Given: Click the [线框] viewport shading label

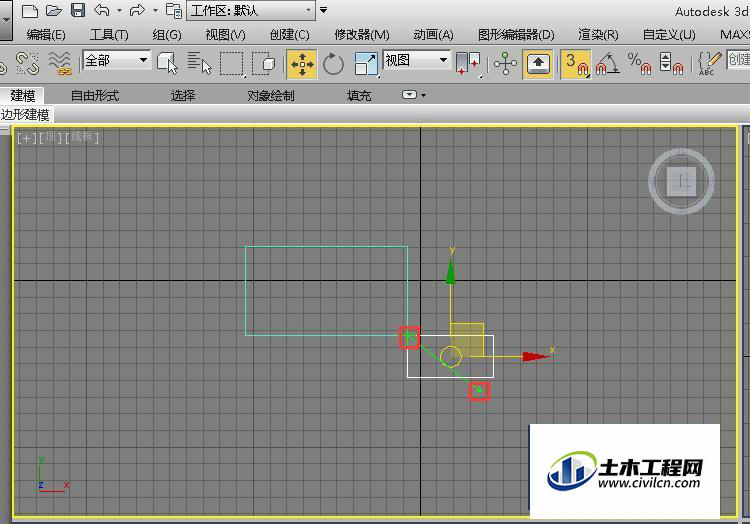Looking at the screenshot, I should pyautogui.click(x=82, y=138).
